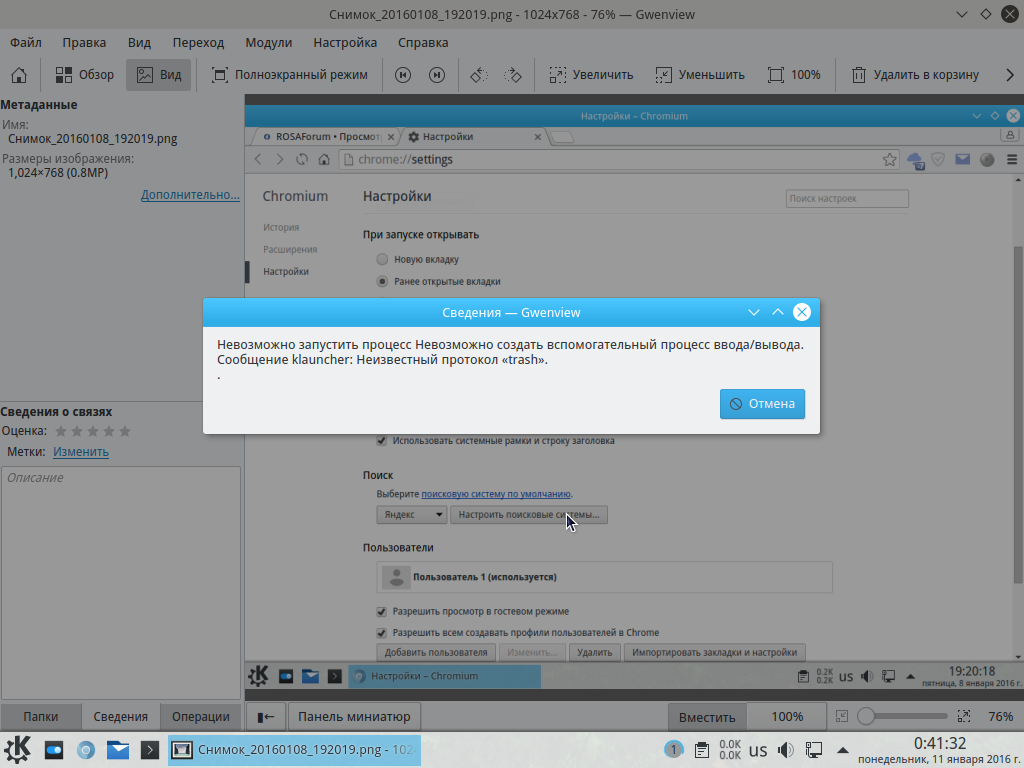Minimize the main Gwenview window
The width and height of the screenshot is (1024, 768).
coord(962,14)
